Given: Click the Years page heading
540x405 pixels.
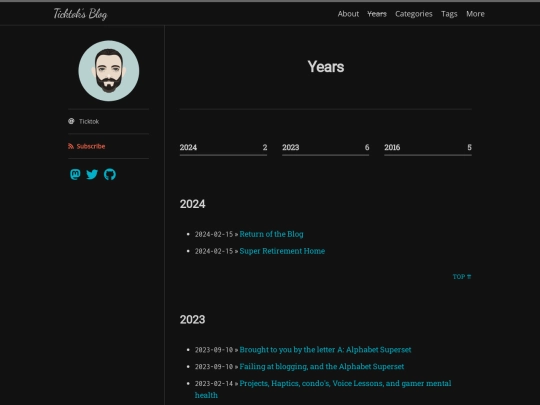Looking at the screenshot, I should pos(325,66).
